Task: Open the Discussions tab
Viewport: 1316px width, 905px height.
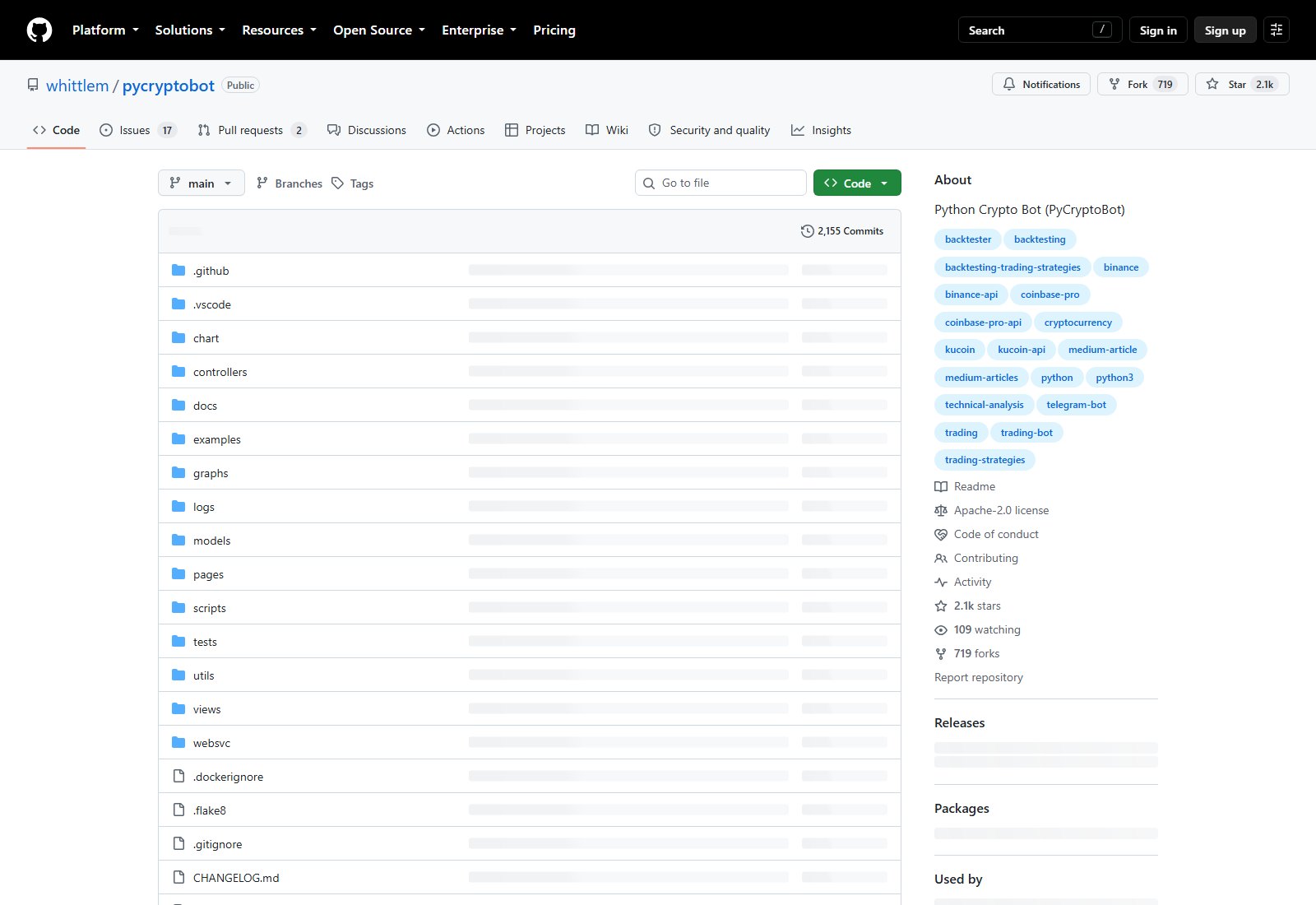Action: (x=367, y=130)
